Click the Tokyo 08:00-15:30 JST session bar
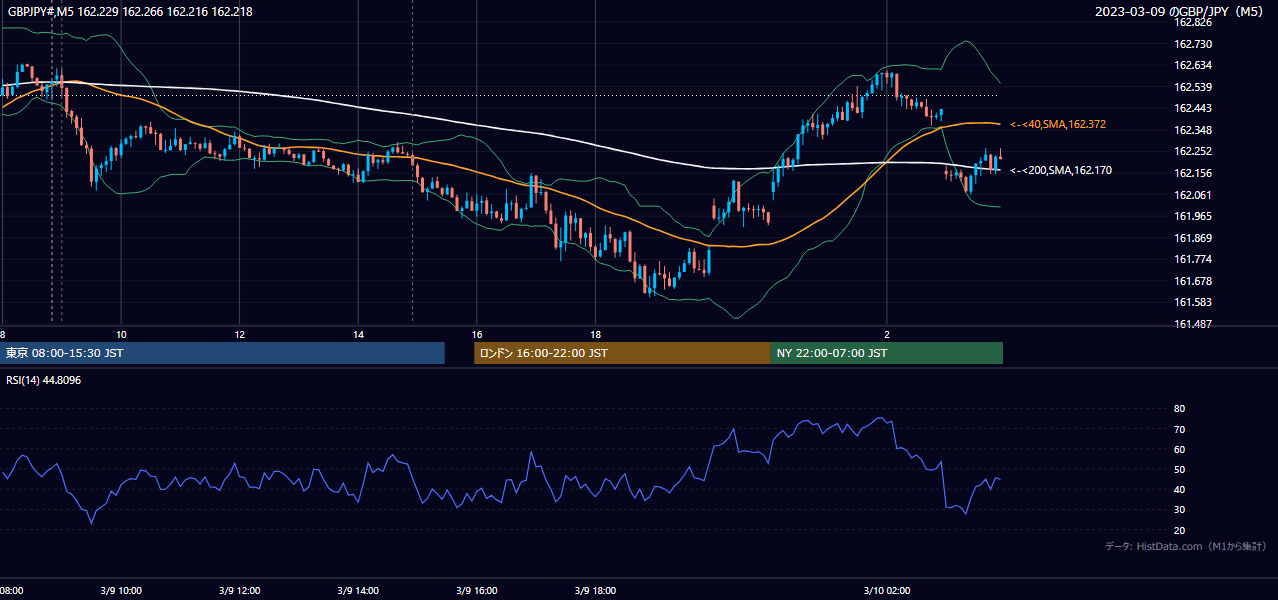1278x600 pixels. pos(222,353)
